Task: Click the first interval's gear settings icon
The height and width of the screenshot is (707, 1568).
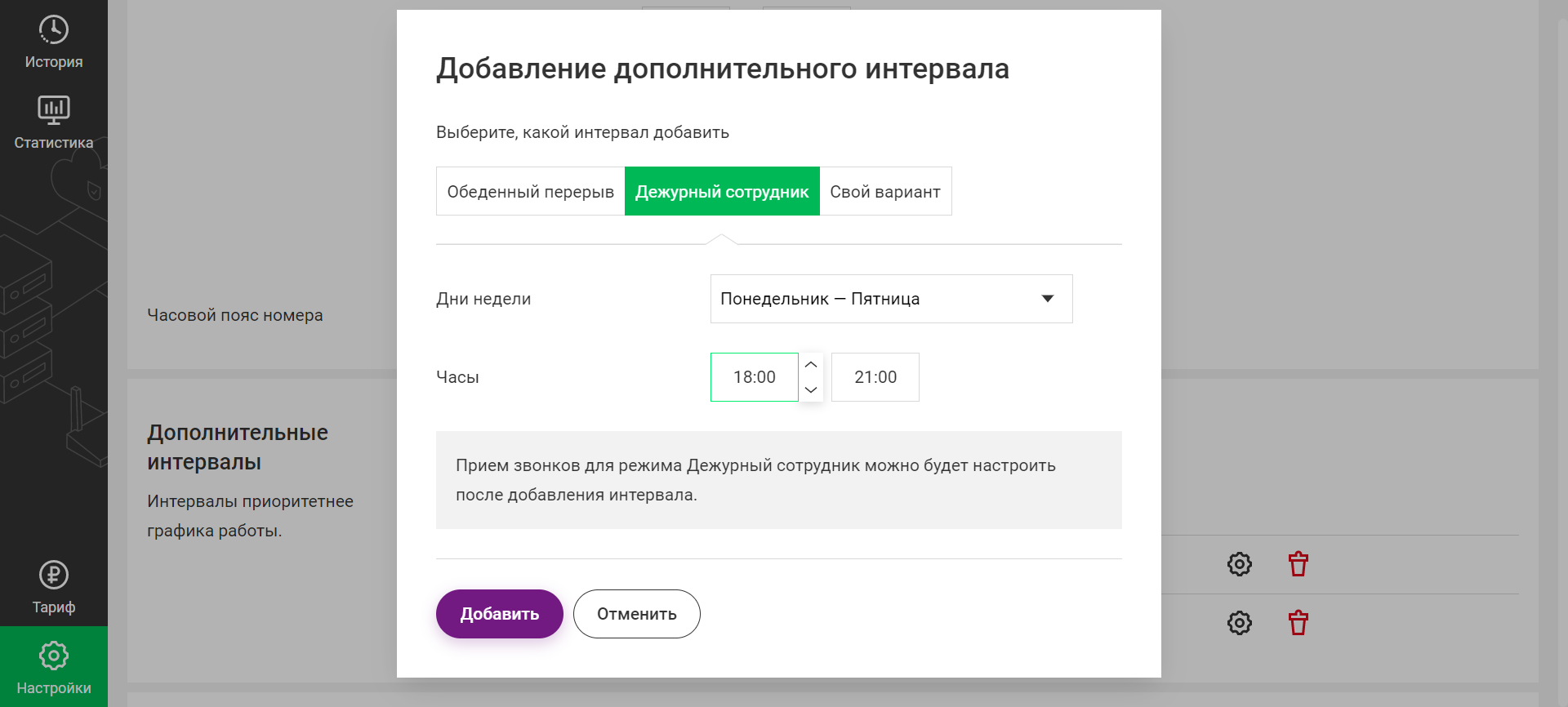Action: [1239, 564]
